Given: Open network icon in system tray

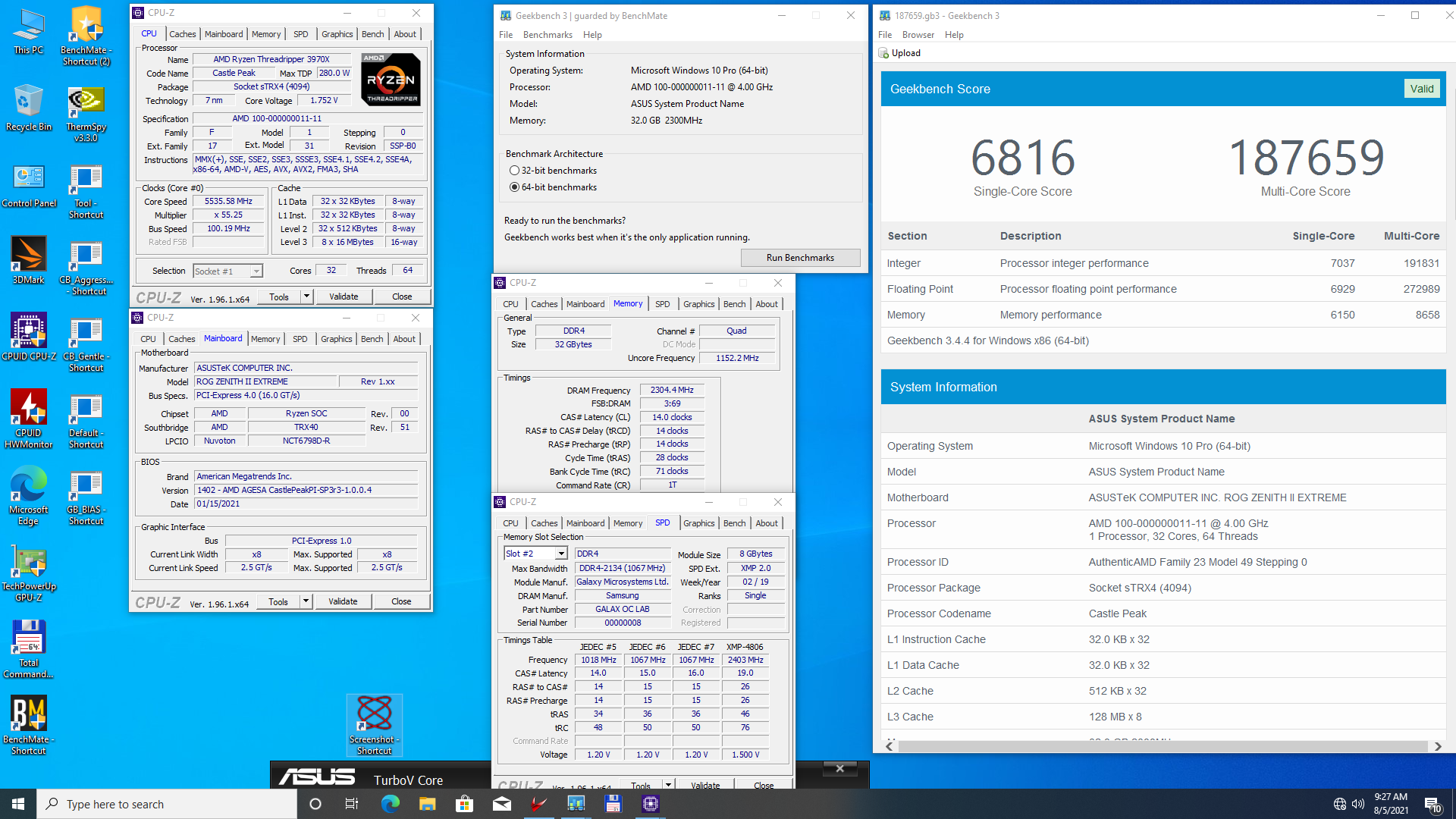Looking at the screenshot, I should click(x=1339, y=804).
